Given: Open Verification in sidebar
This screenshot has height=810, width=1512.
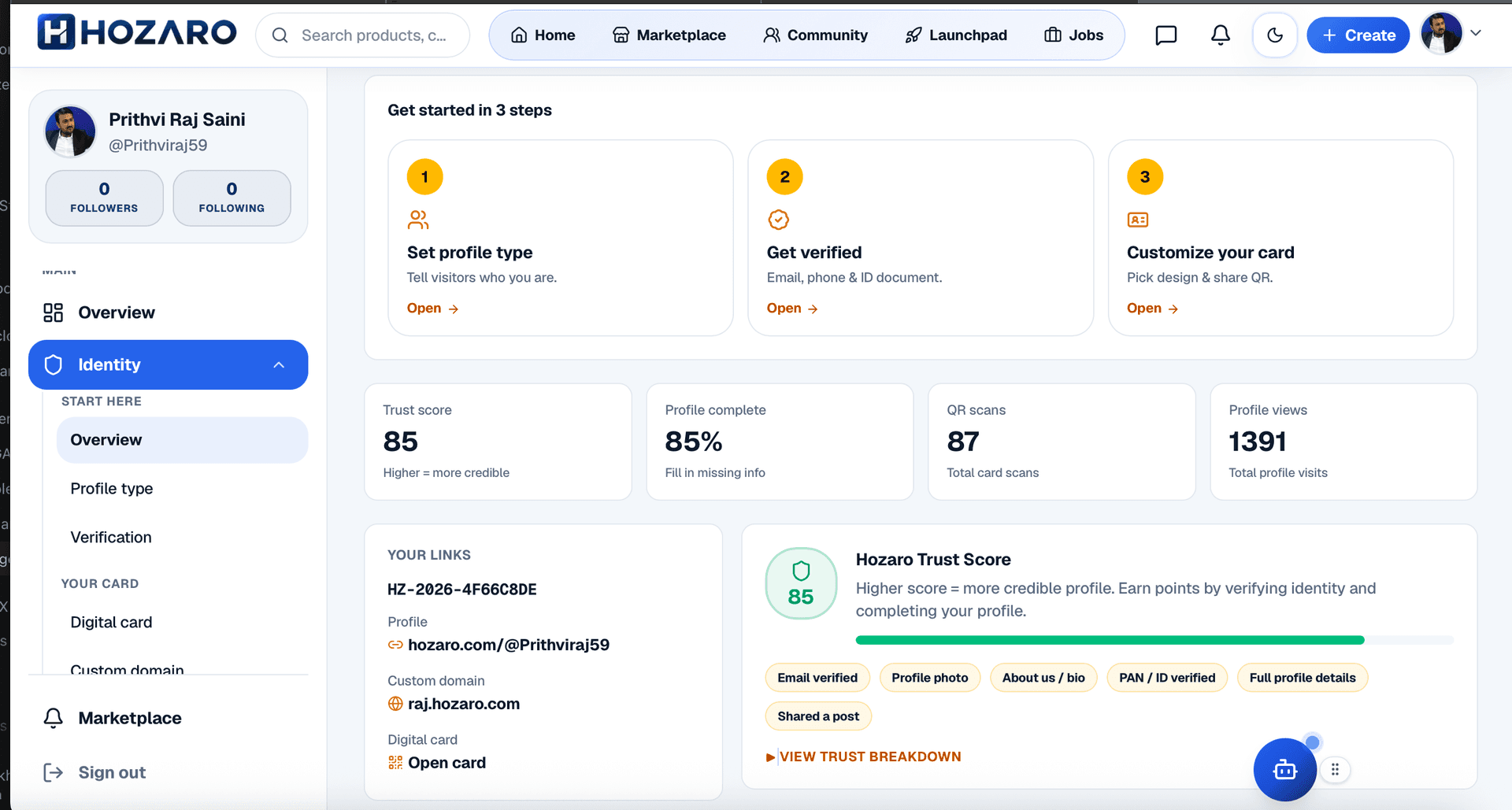Looking at the screenshot, I should (111, 538).
